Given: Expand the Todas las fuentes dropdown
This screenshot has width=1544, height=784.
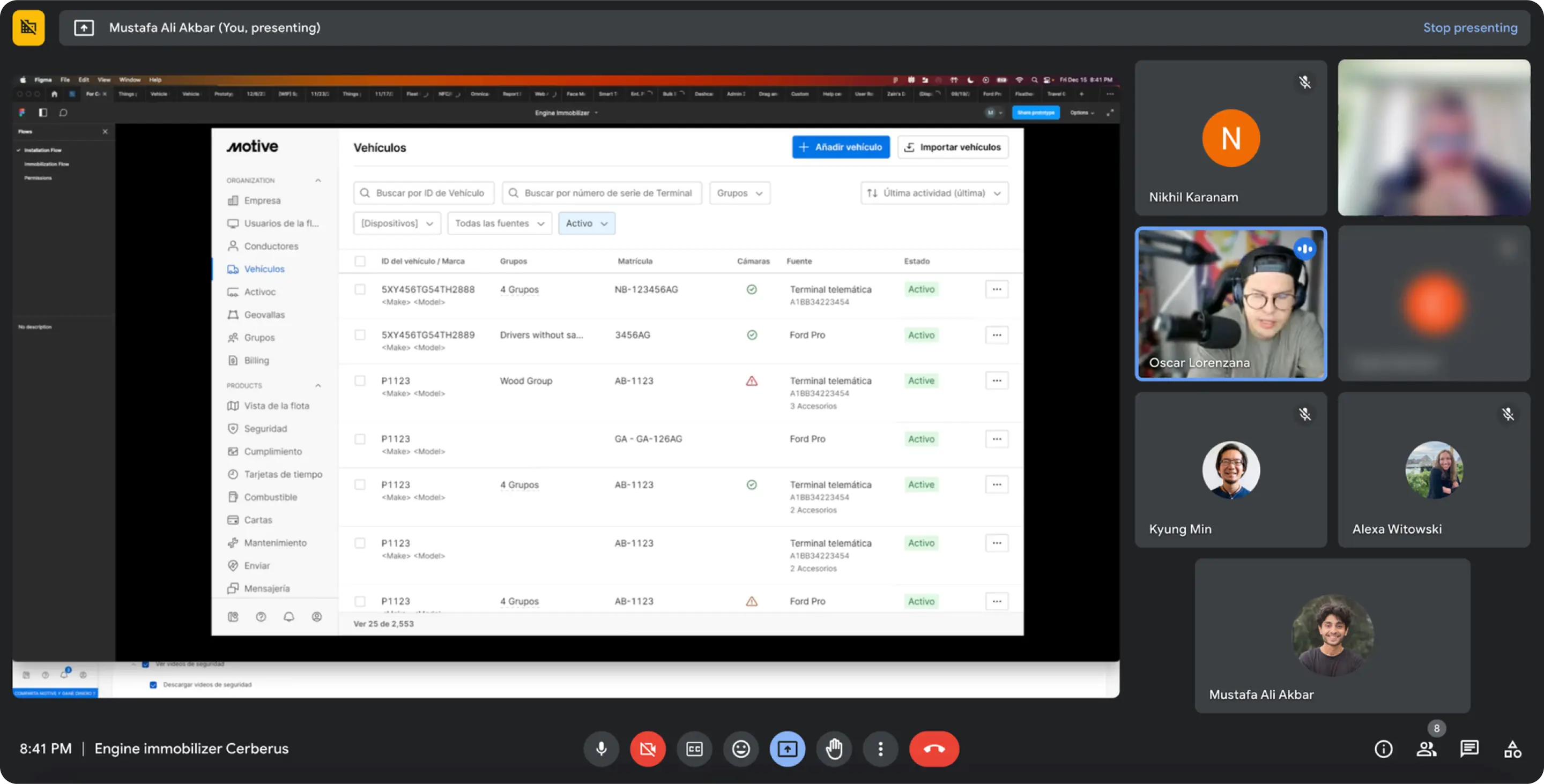Looking at the screenshot, I should tap(499, 223).
